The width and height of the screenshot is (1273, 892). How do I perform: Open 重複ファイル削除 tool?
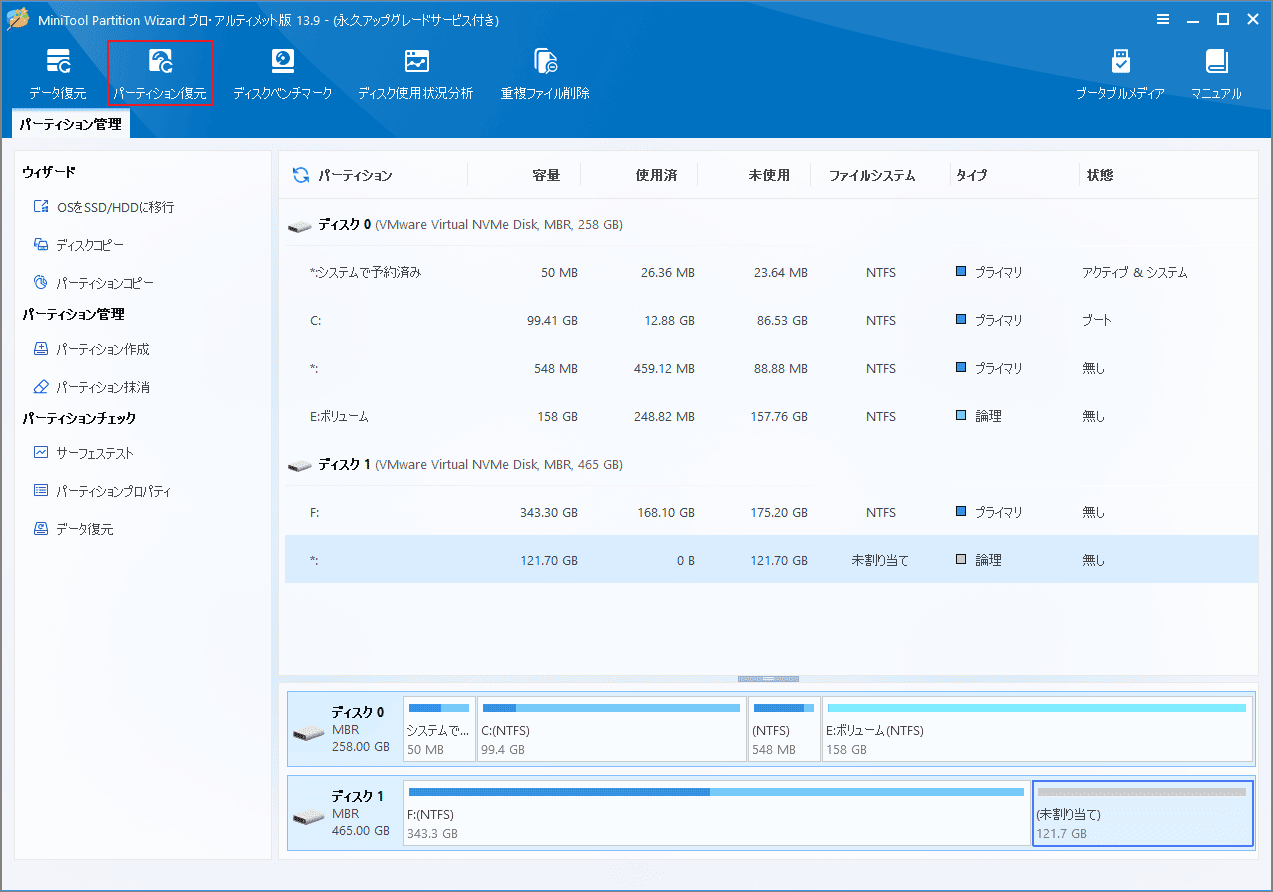point(545,74)
